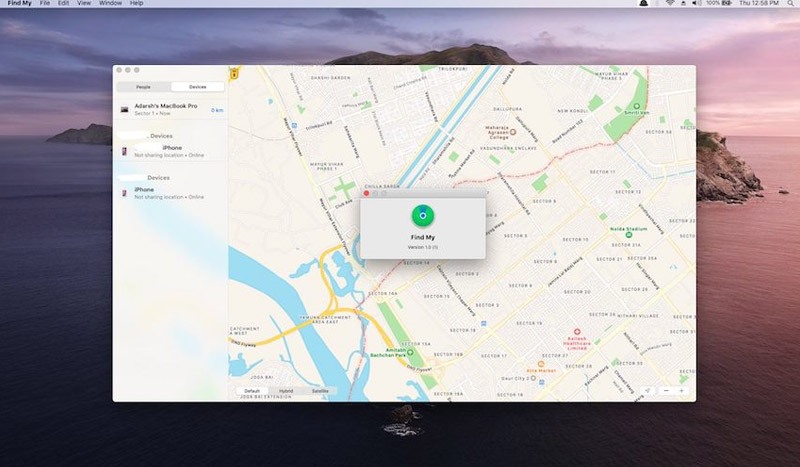Click the first Devices group header
The image size is (800, 467).
point(161,136)
